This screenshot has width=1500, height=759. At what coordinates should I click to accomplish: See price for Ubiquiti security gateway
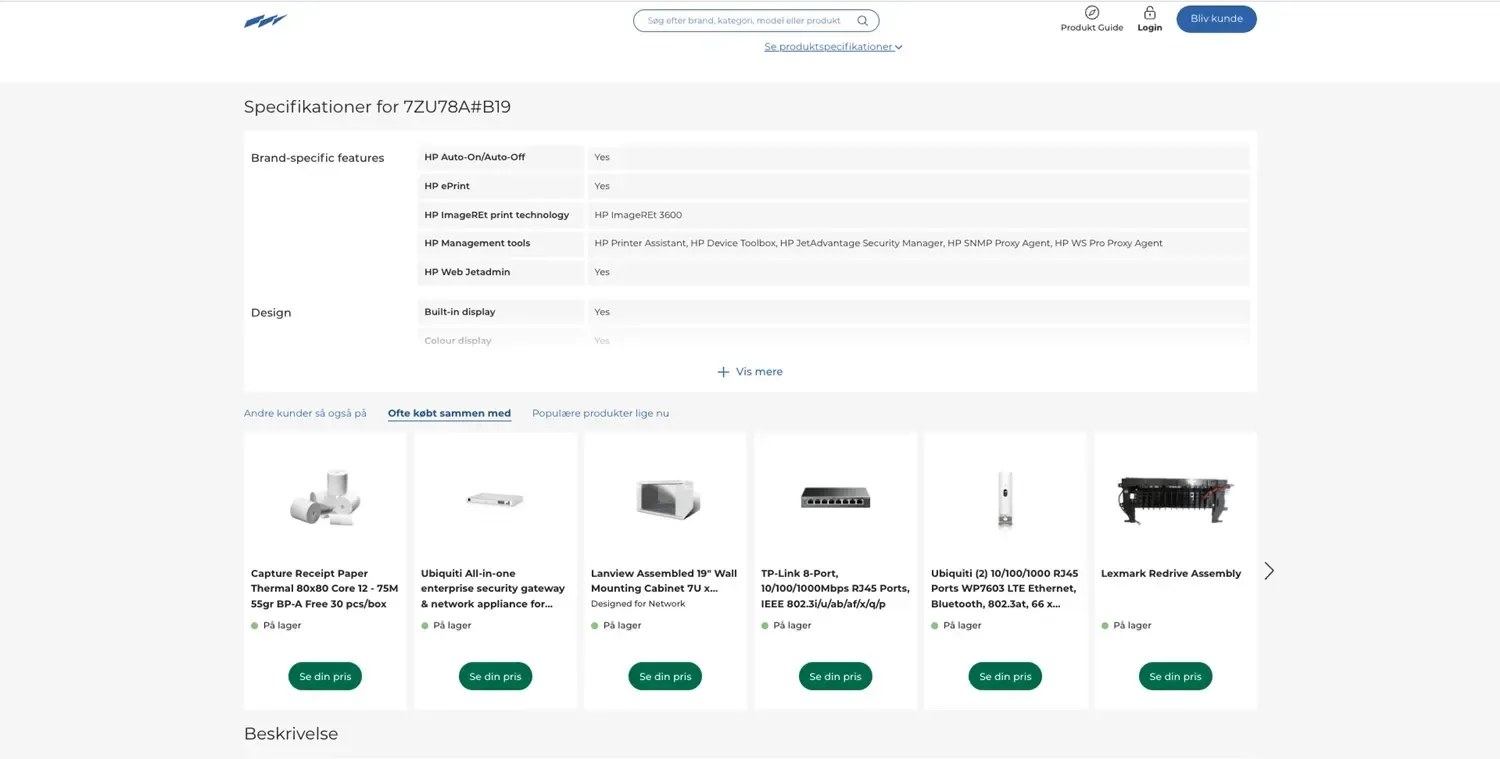coord(495,677)
